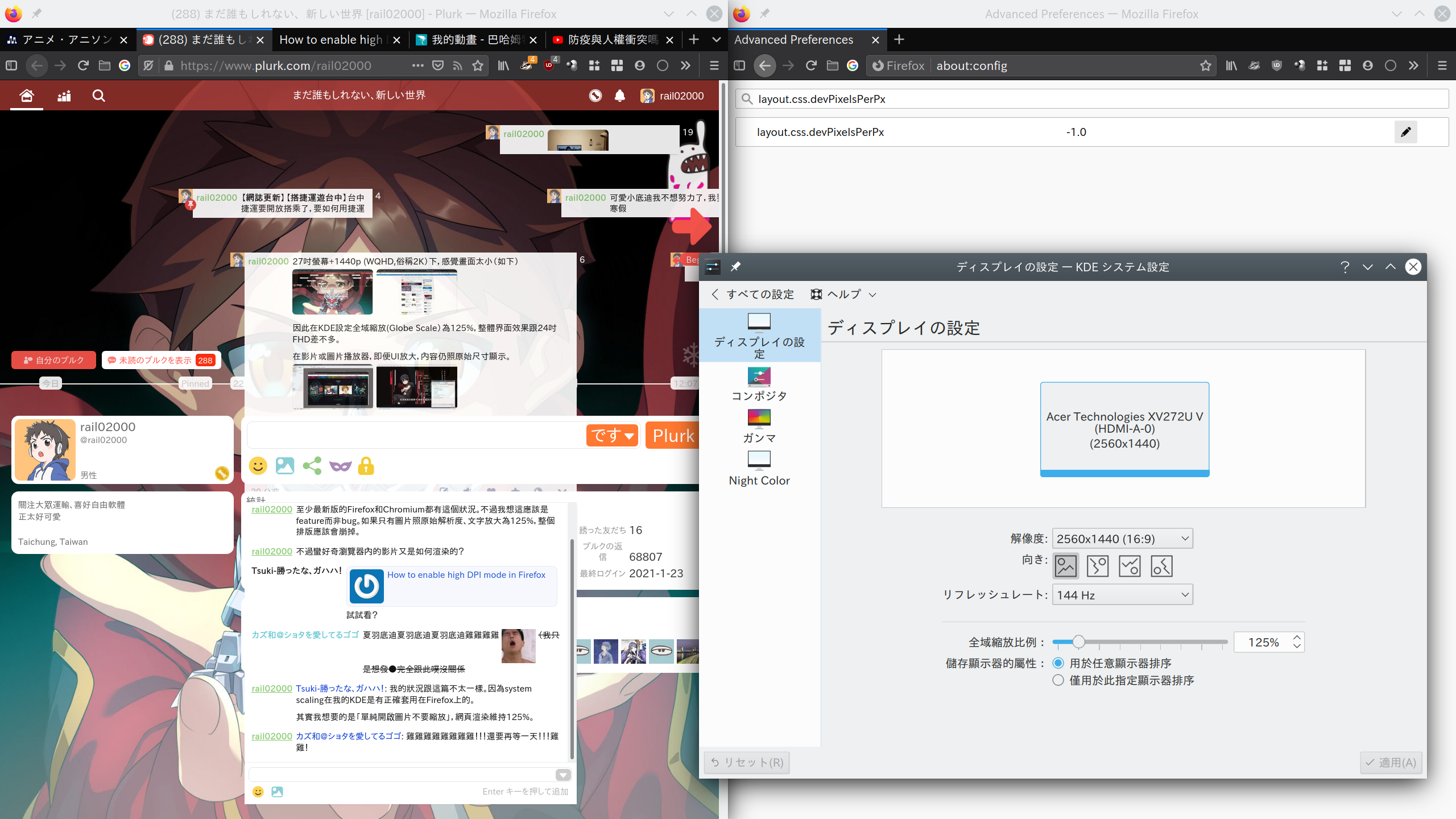Insert emoticon in main Plurk composer
Screen dimensions: 1456x819
[x=258, y=466]
